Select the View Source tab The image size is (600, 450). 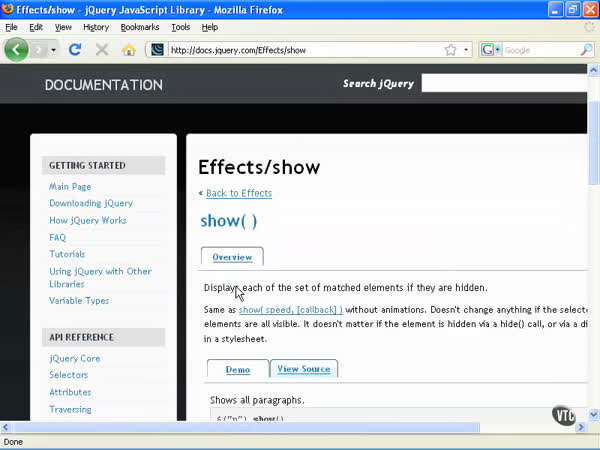(303, 369)
